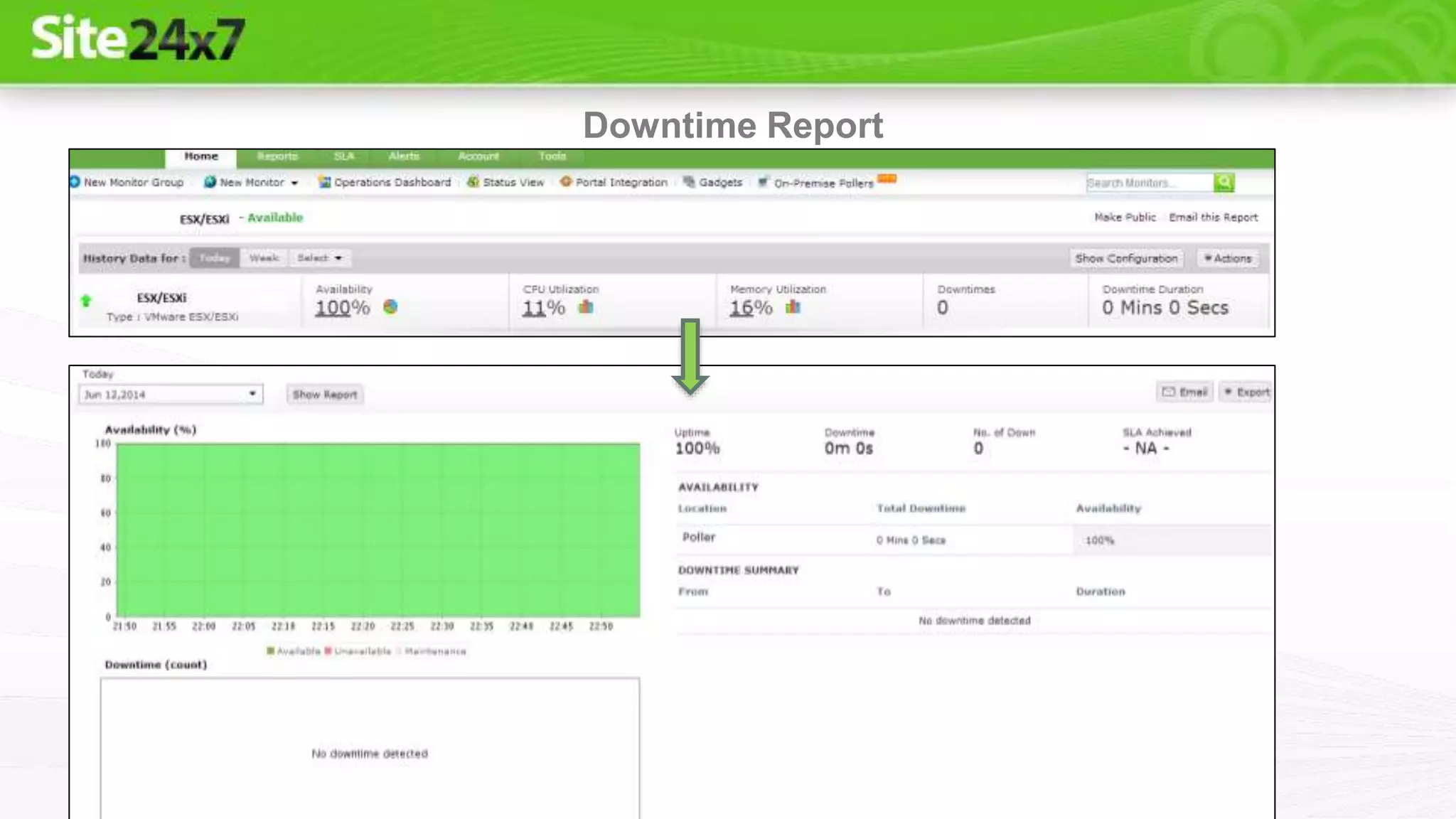Click the SLA Achieved NA value
This screenshot has height=819, width=1456.
pos(1146,449)
